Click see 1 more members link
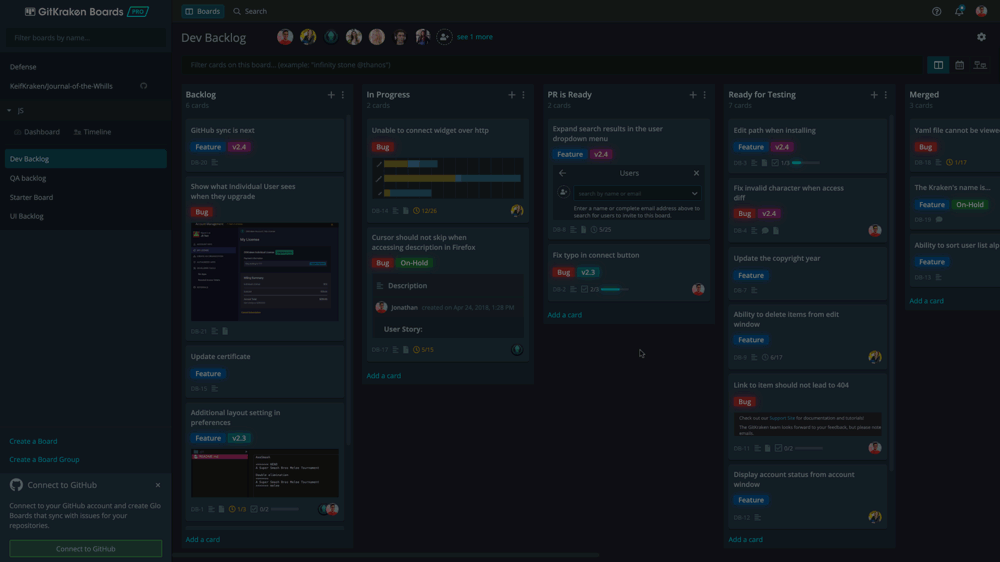 click(x=474, y=37)
